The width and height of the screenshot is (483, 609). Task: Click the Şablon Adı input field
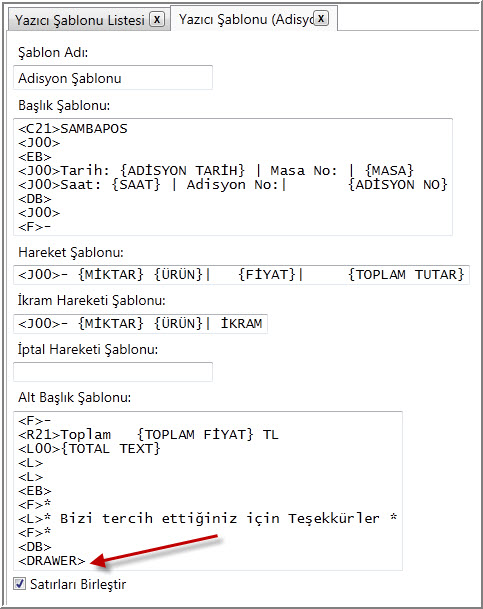[113, 78]
